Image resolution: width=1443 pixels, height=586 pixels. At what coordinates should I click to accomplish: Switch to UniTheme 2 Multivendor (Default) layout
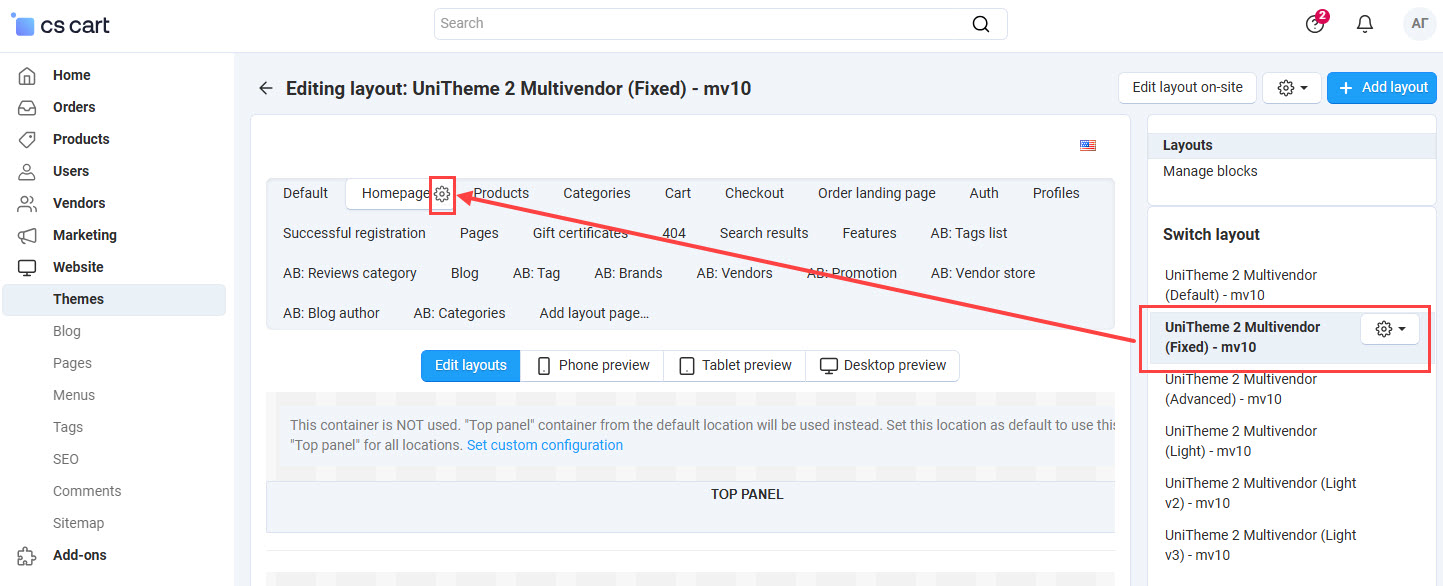point(1241,285)
